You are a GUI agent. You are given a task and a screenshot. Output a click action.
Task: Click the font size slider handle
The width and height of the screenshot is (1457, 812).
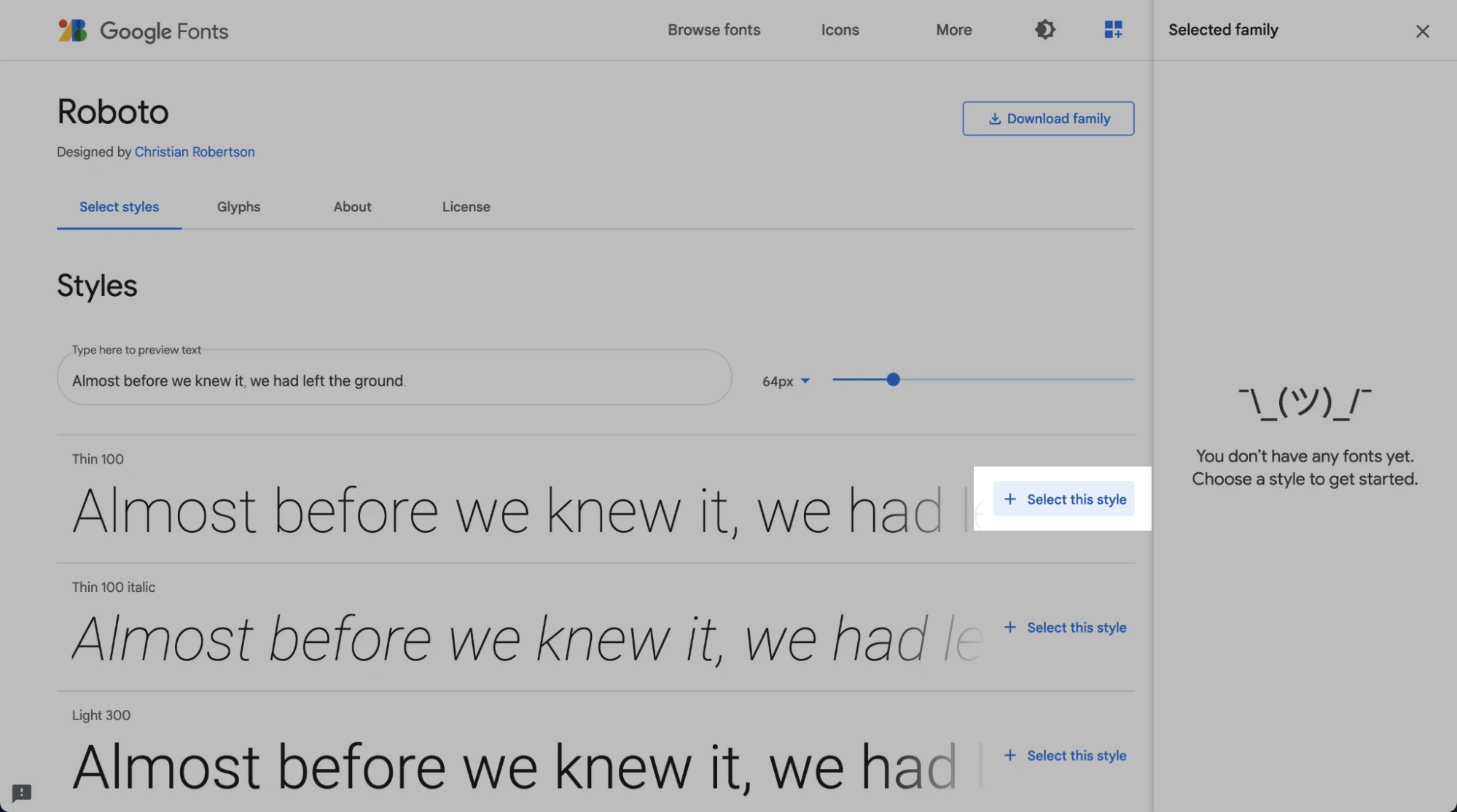893,380
